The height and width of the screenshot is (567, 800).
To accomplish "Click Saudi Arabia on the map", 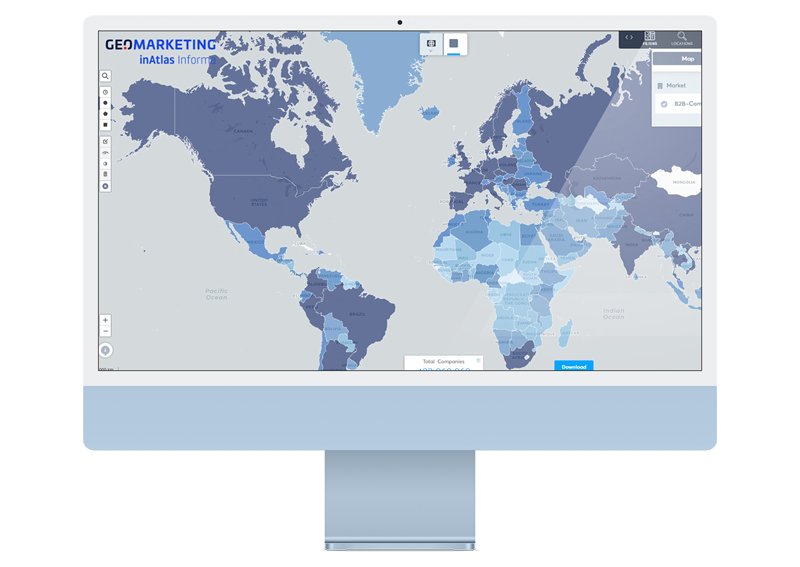I will point(556,237).
